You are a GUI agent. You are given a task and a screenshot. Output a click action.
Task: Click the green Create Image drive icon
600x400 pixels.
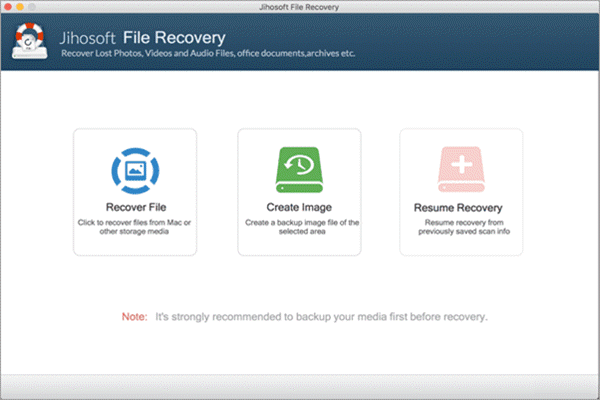pyautogui.click(x=299, y=170)
